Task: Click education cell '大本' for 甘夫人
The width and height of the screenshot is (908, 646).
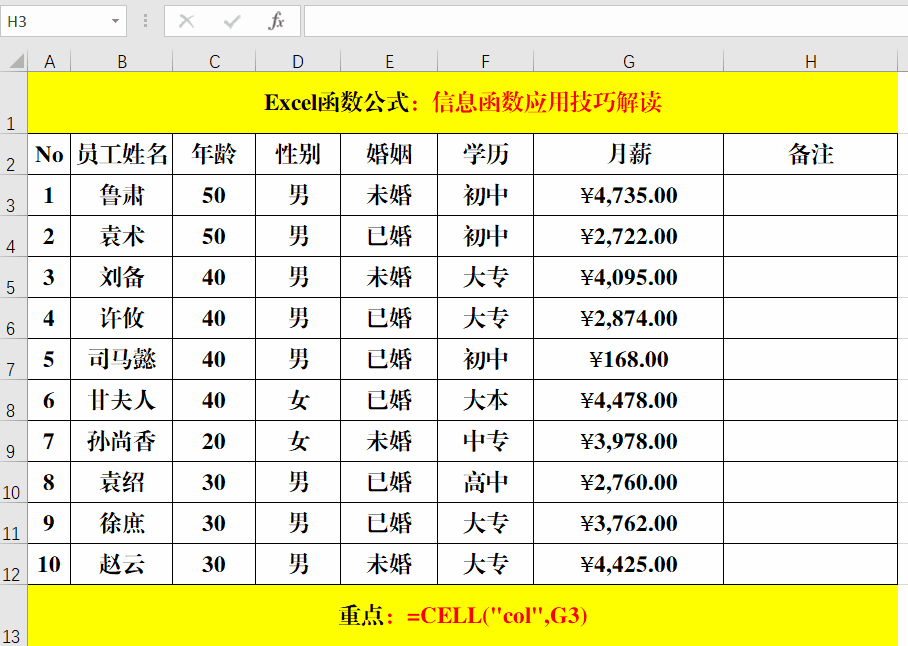Action: pyautogui.click(x=485, y=400)
